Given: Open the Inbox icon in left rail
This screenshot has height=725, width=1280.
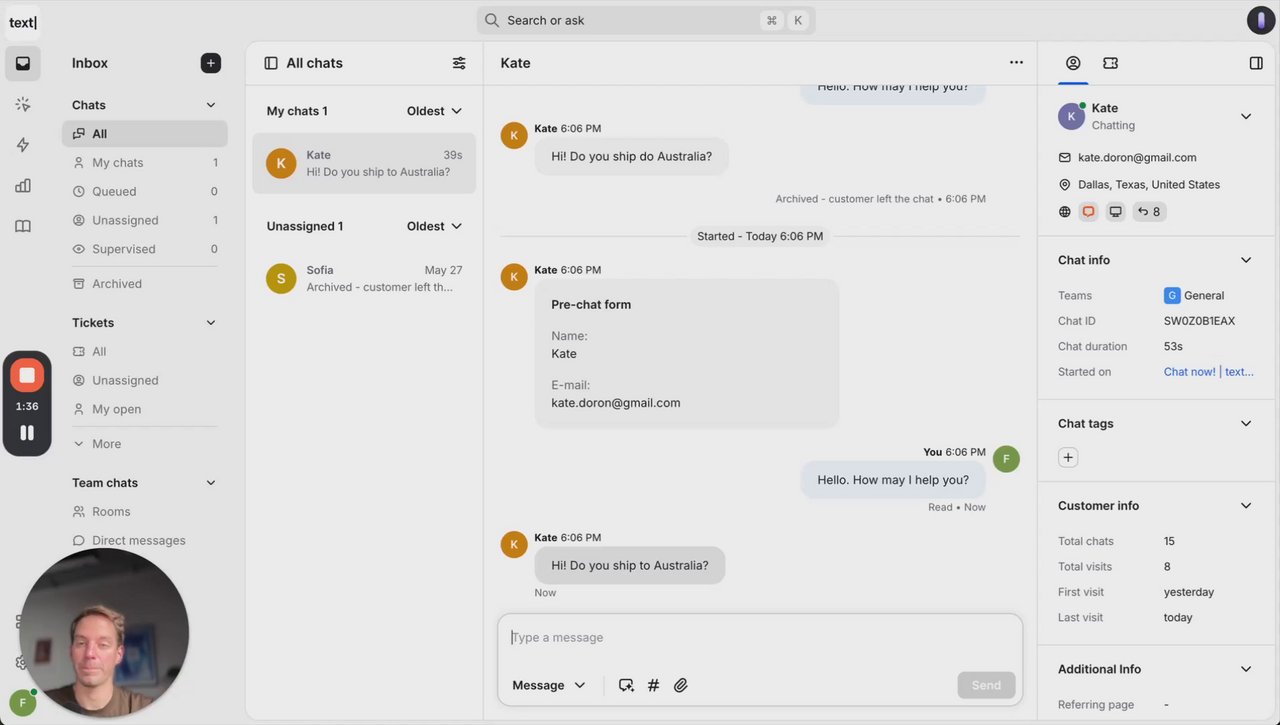Looking at the screenshot, I should pyautogui.click(x=23, y=63).
